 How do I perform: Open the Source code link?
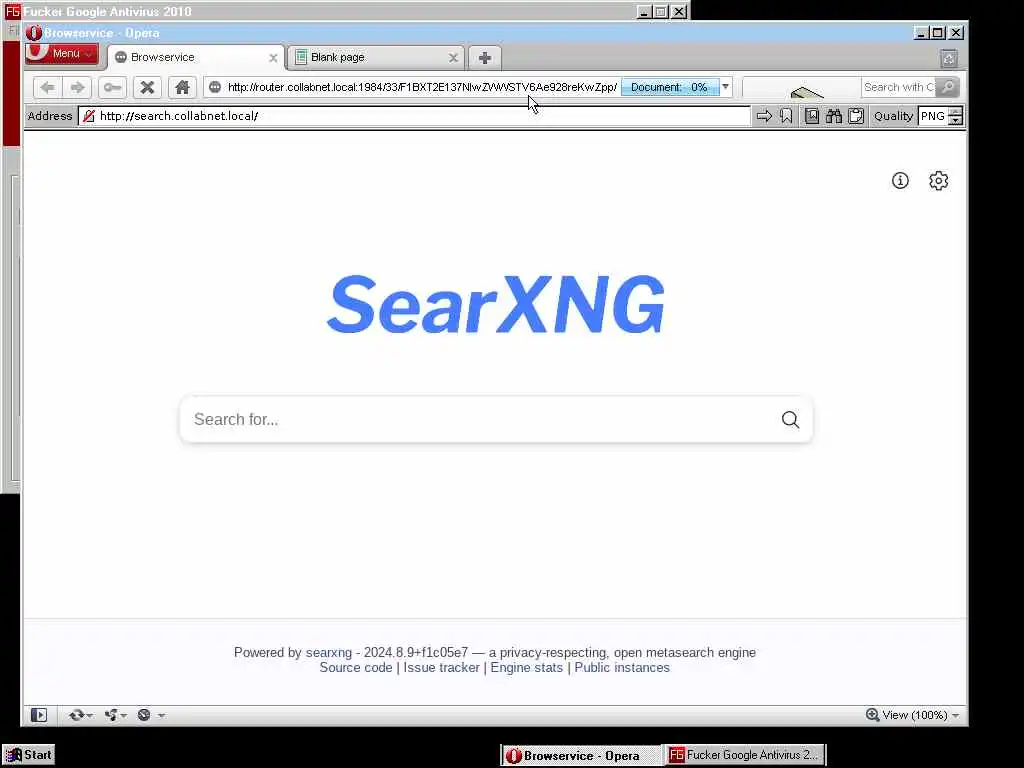pyautogui.click(x=356, y=667)
